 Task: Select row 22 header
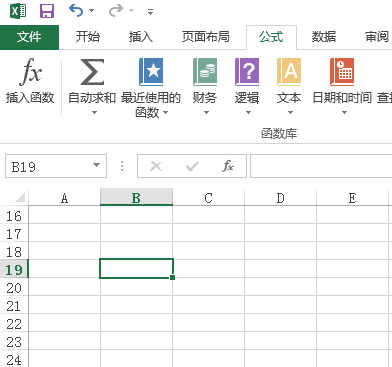14,324
